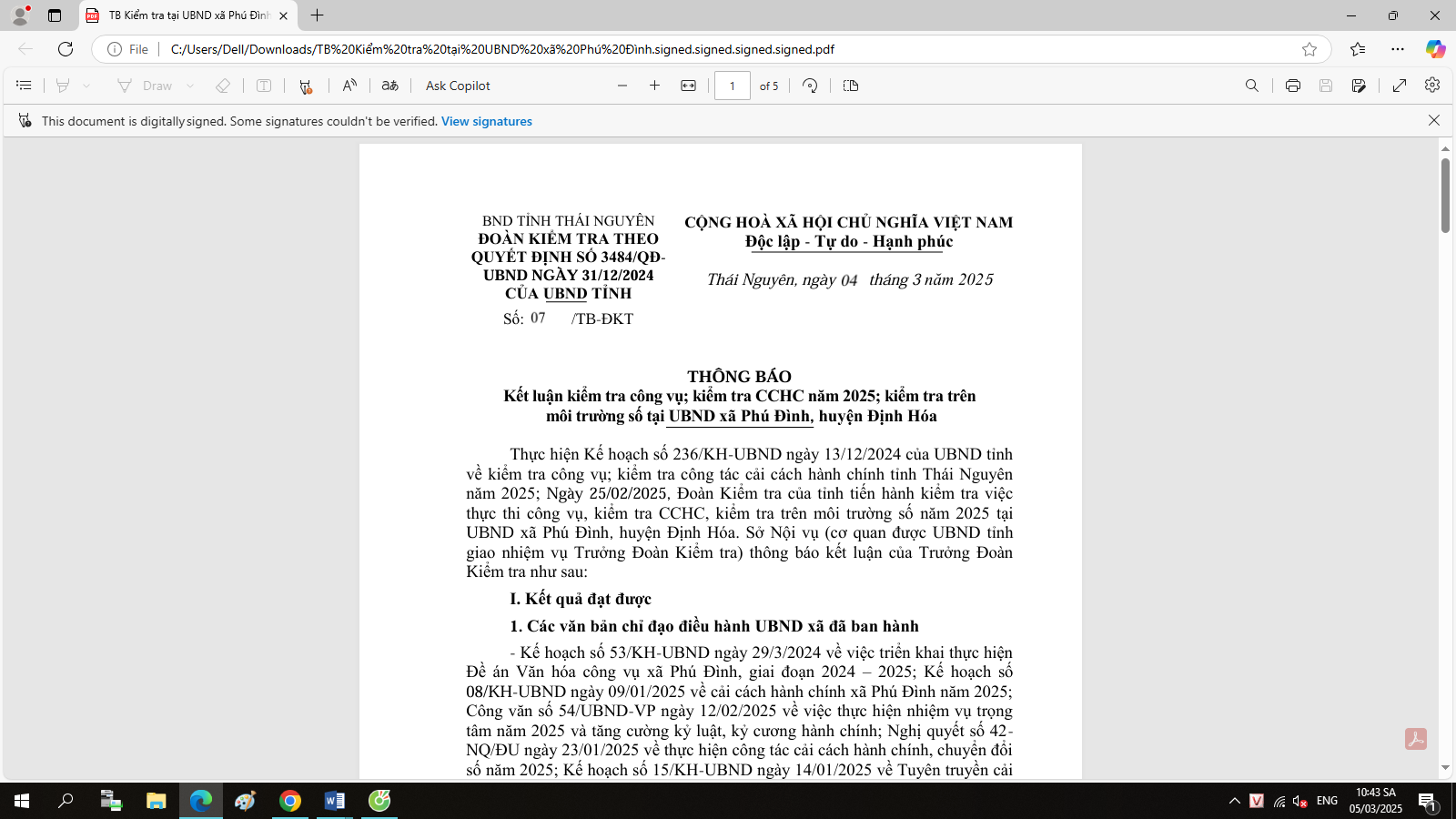Viewport: 1456px width, 819px height.
Task: Switch to Microsoft Edge in taskbar
Action: coord(201,801)
